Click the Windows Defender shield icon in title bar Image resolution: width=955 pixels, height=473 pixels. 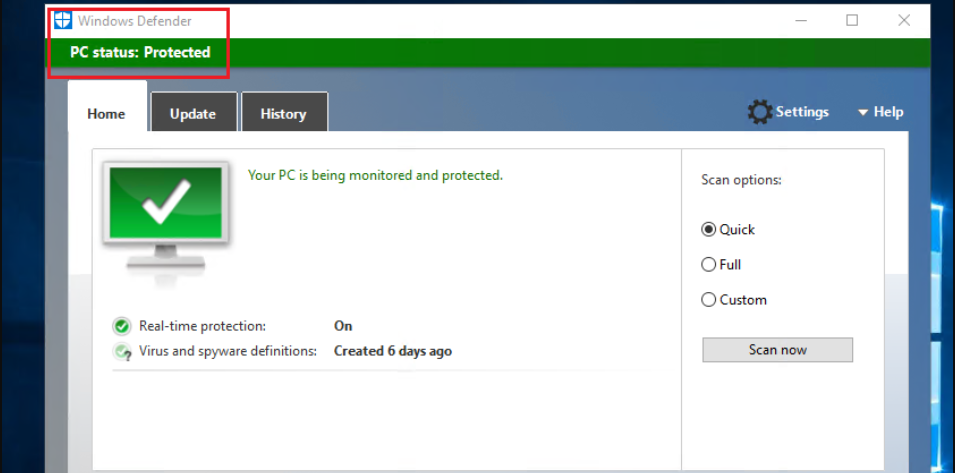[63, 21]
